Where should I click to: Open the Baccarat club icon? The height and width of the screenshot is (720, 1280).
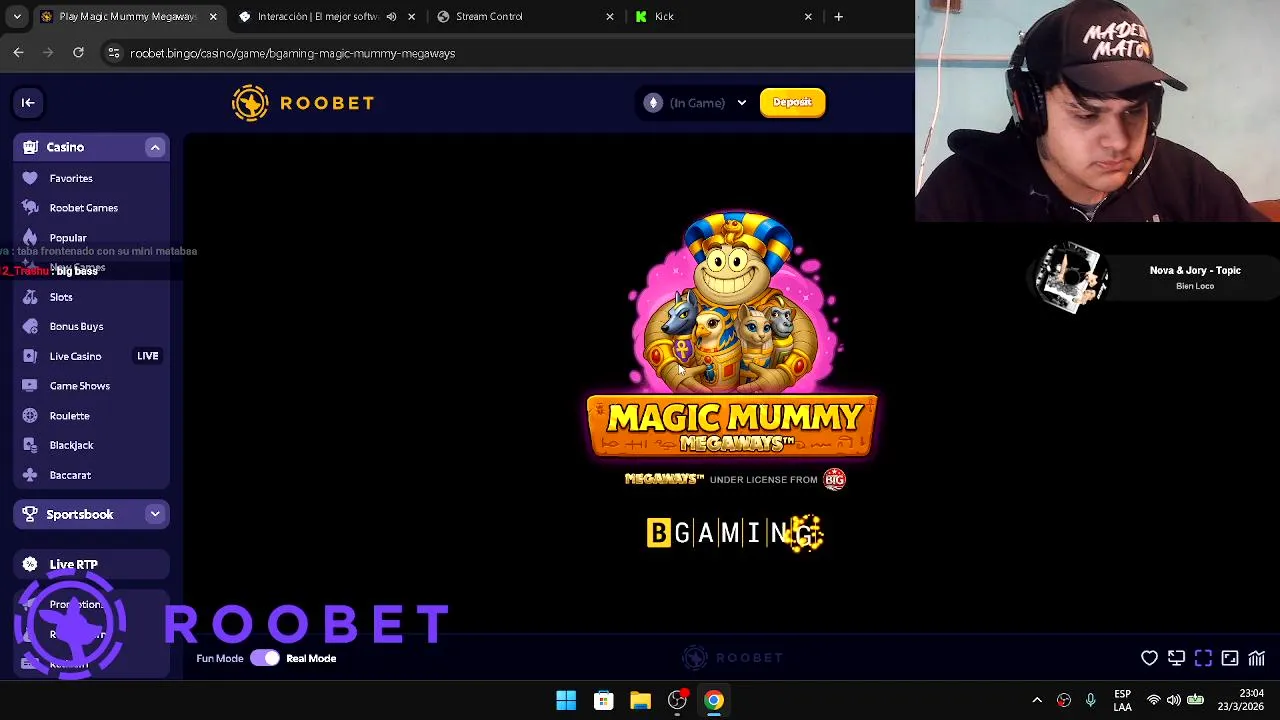coord(30,475)
